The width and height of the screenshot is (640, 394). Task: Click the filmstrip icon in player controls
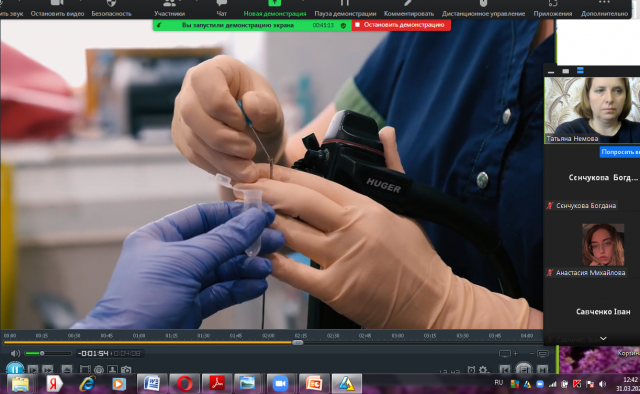(85, 370)
